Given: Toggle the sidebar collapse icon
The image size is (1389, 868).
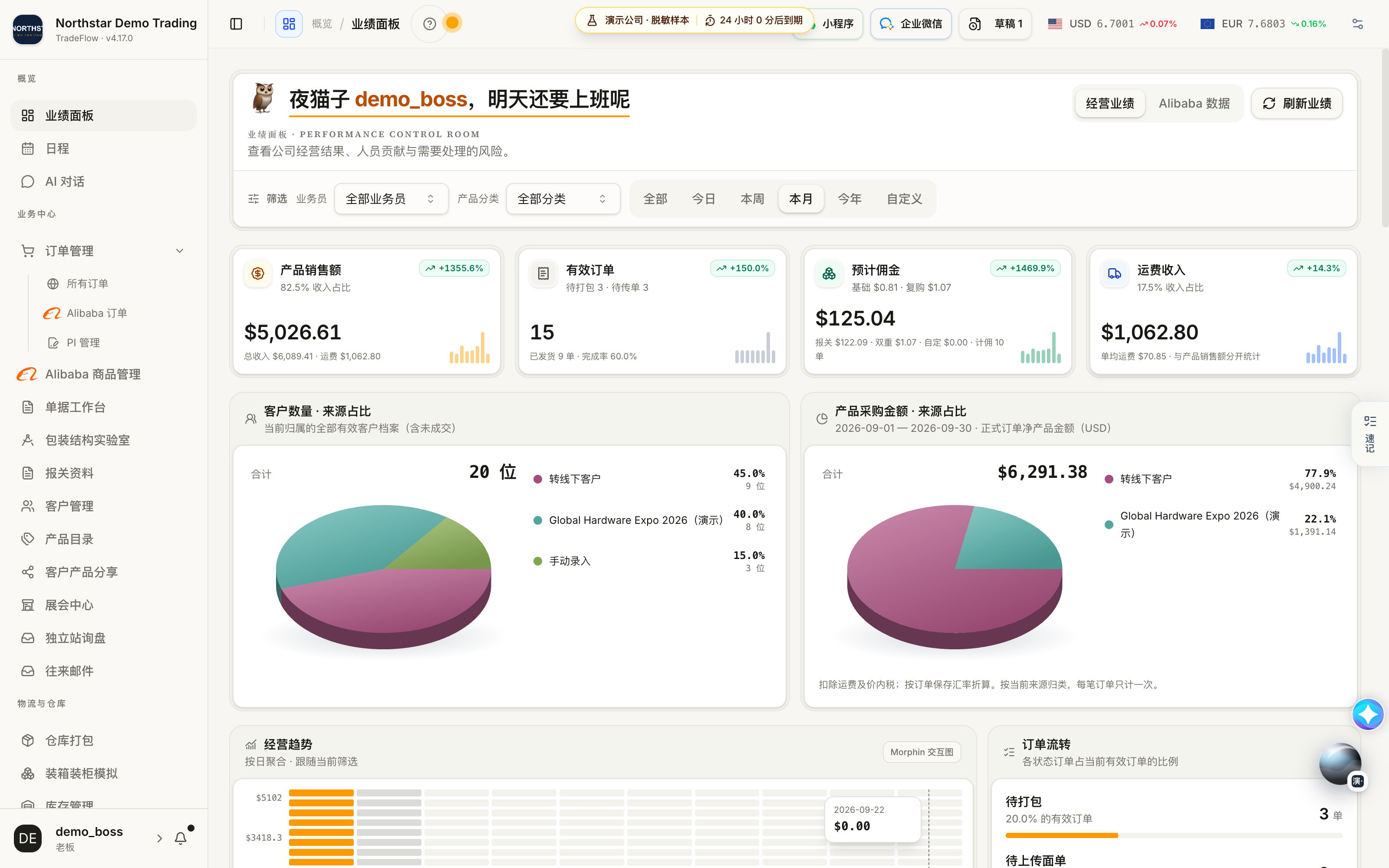Looking at the screenshot, I should click(236, 23).
